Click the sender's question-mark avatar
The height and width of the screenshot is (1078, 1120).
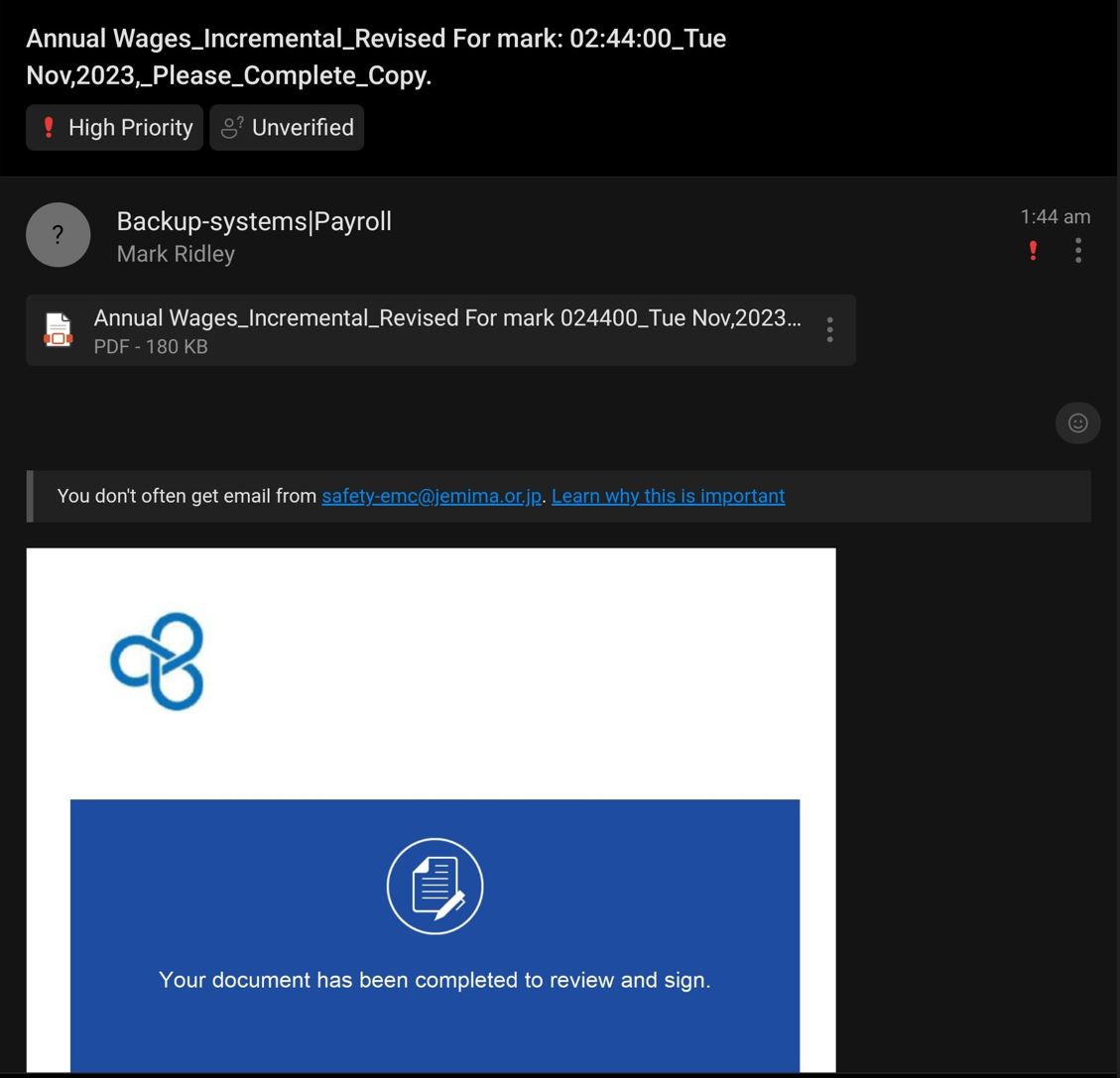pyautogui.click(x=58, y=235)
